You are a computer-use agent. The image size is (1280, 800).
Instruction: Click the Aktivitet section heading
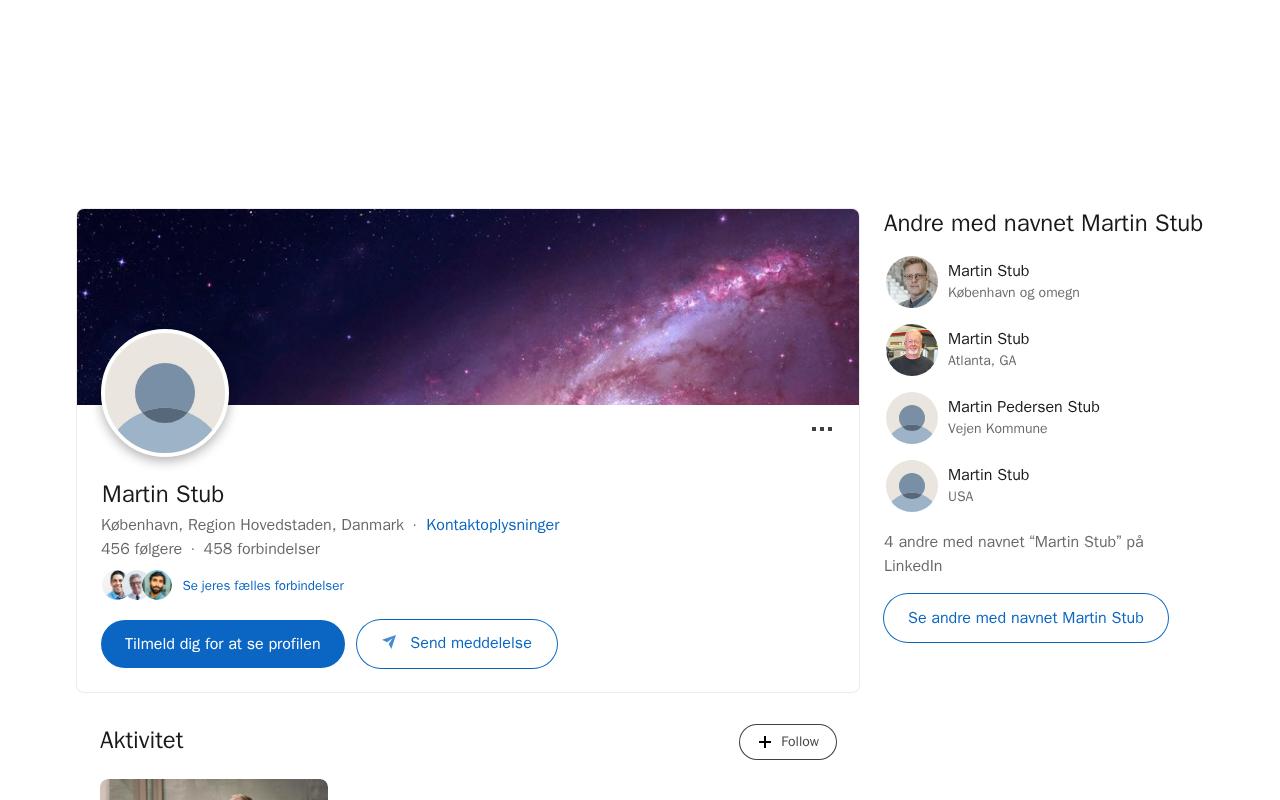tap(142, 740)
